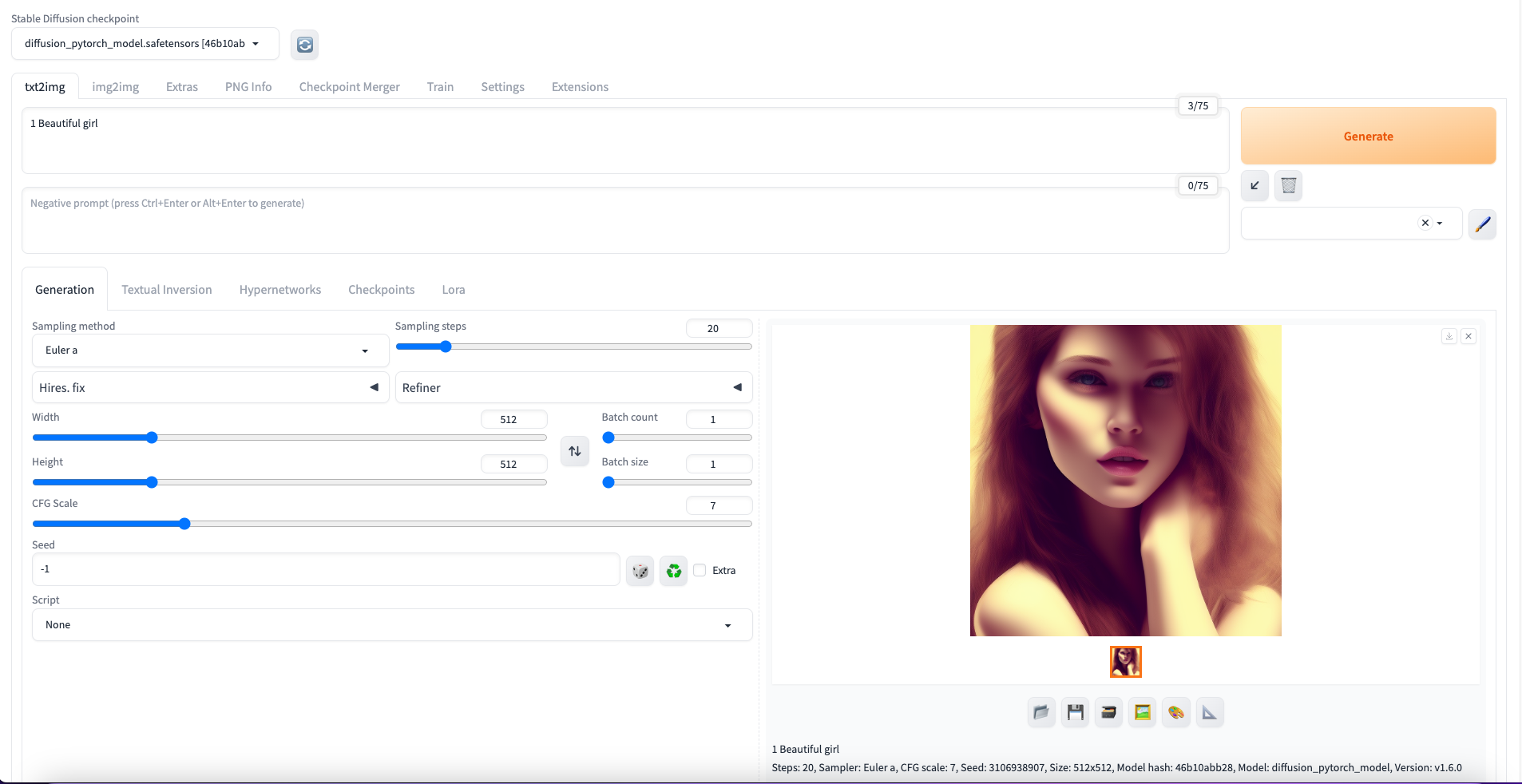
Task: Click the Negative prompt text box
Action: click(625, 220)
